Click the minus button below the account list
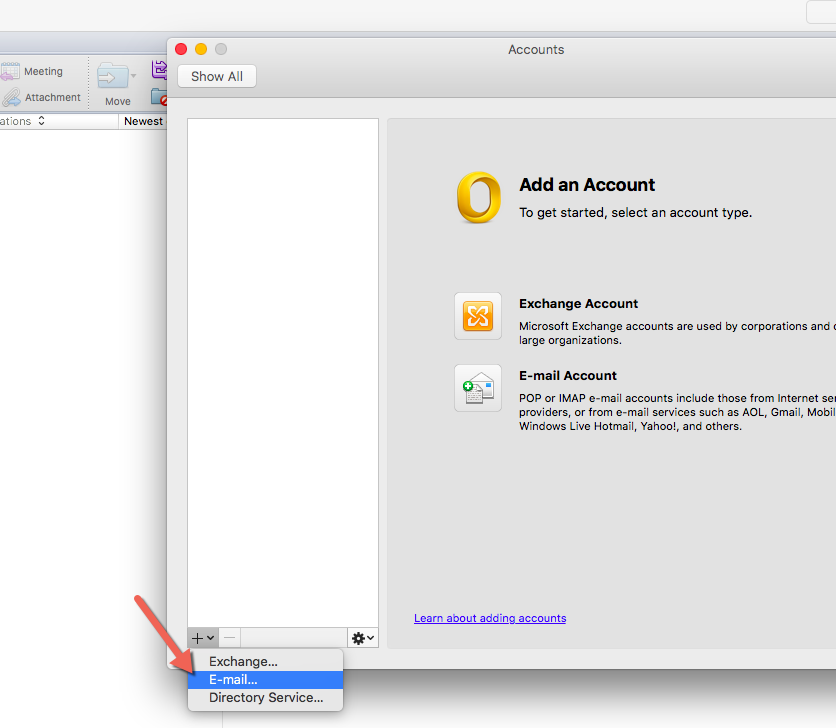This screenshot has height=728, width=836. (x=229, y=637)
